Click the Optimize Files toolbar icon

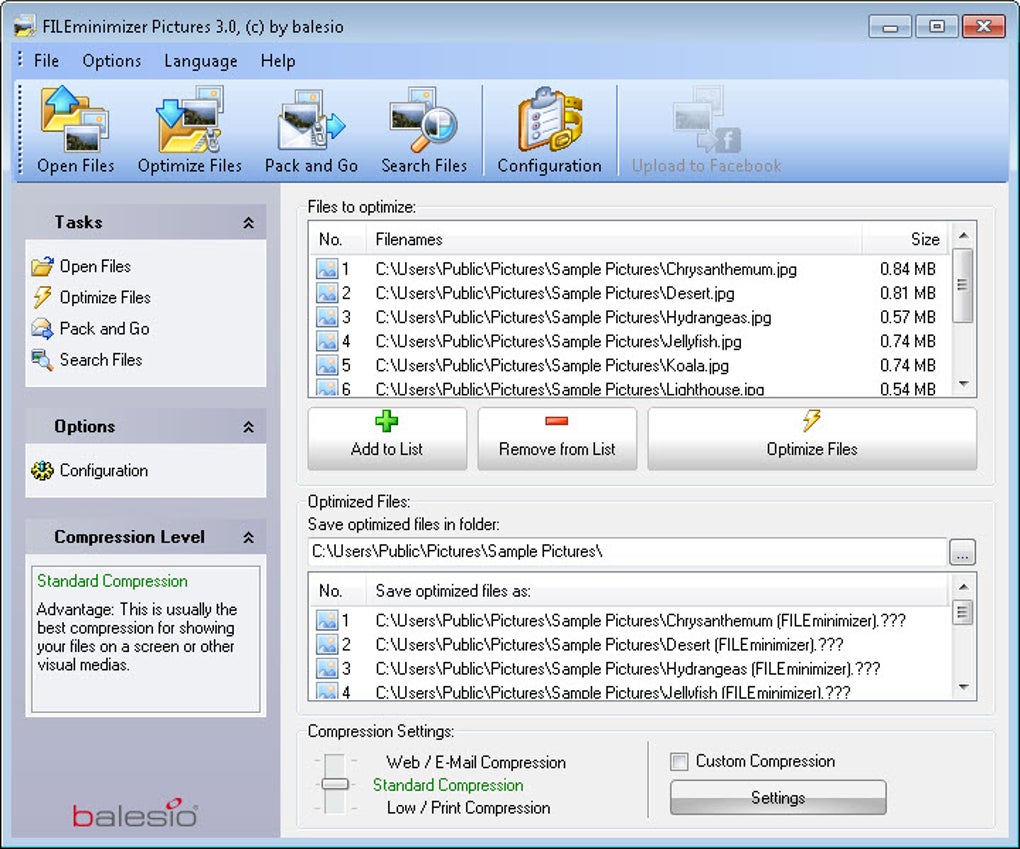[x=189, y=118]
